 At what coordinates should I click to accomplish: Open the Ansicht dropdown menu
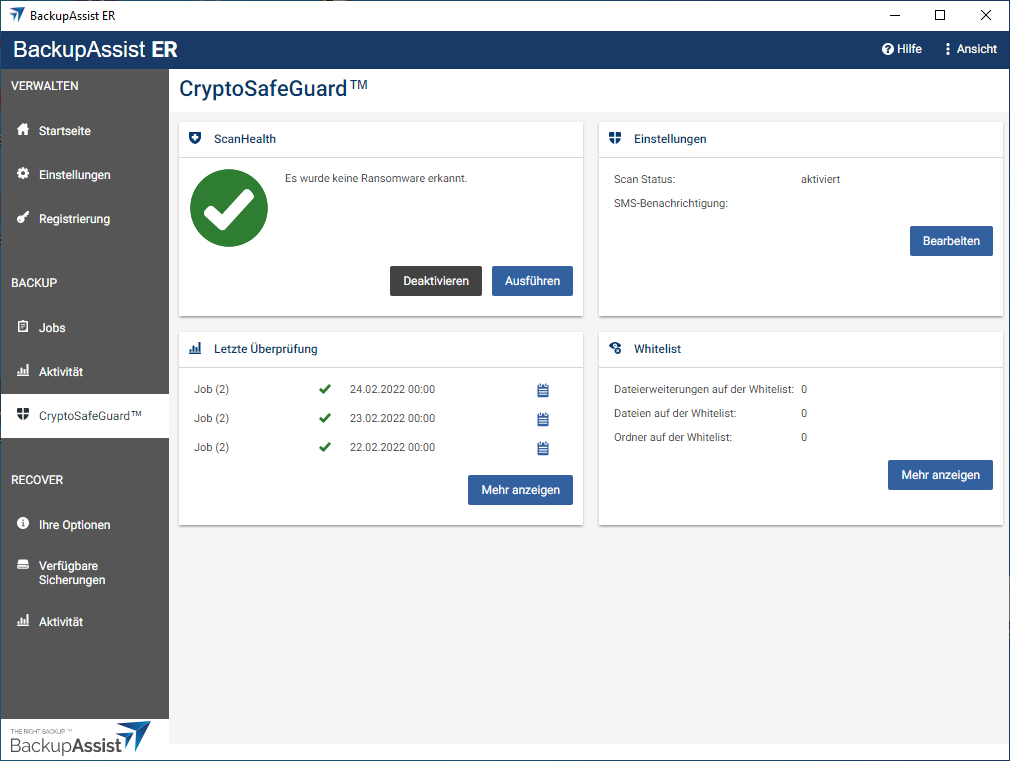pos(969,49)
